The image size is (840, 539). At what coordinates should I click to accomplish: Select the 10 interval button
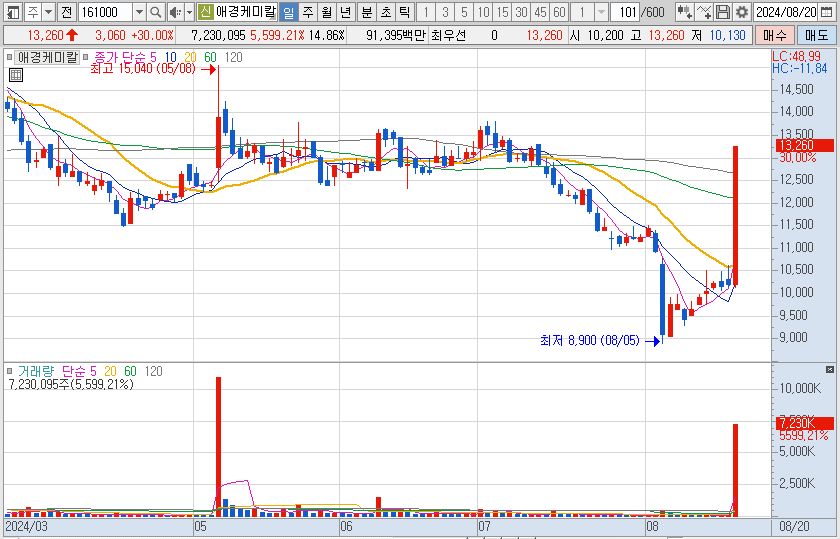pos(483,12)
